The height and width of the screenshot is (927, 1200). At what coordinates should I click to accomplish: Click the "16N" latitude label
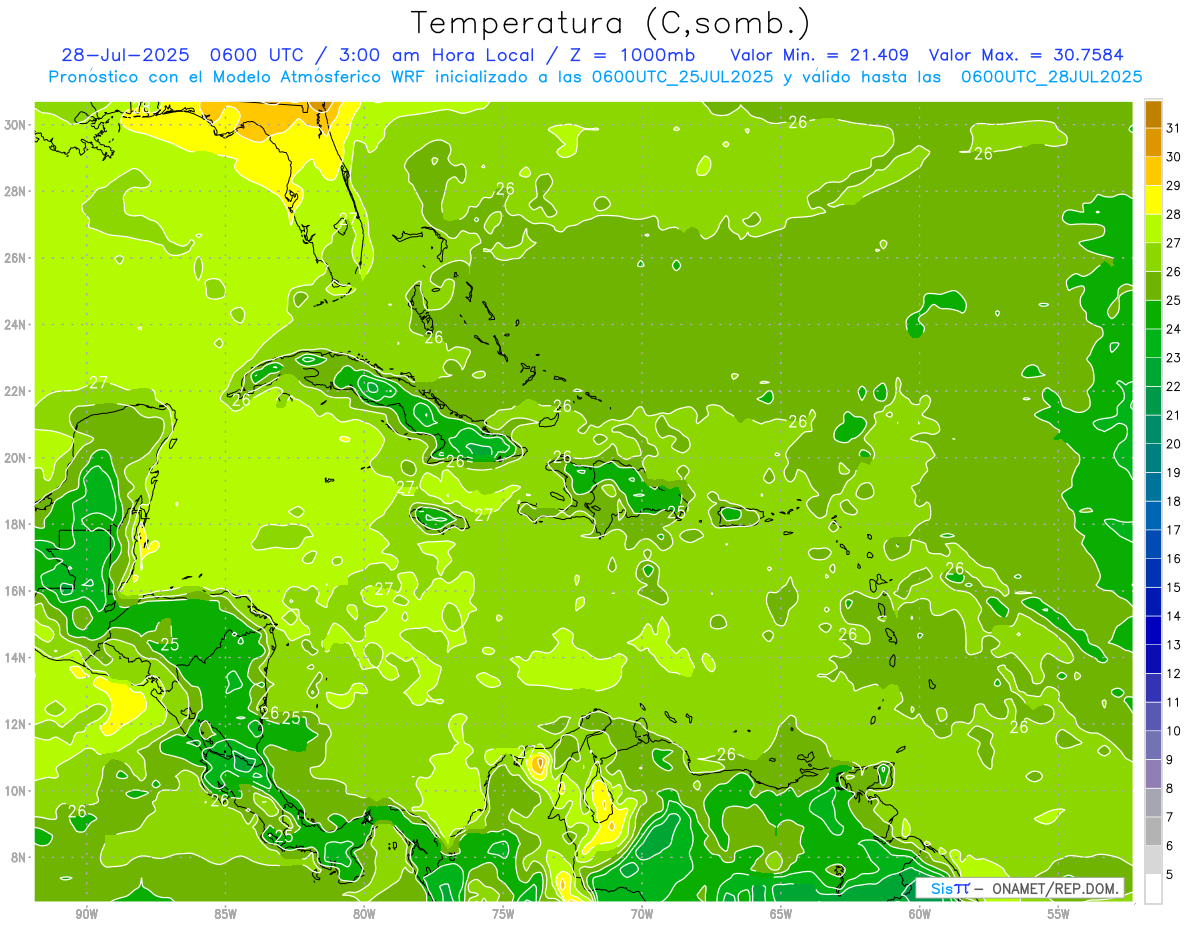(15, 591)
